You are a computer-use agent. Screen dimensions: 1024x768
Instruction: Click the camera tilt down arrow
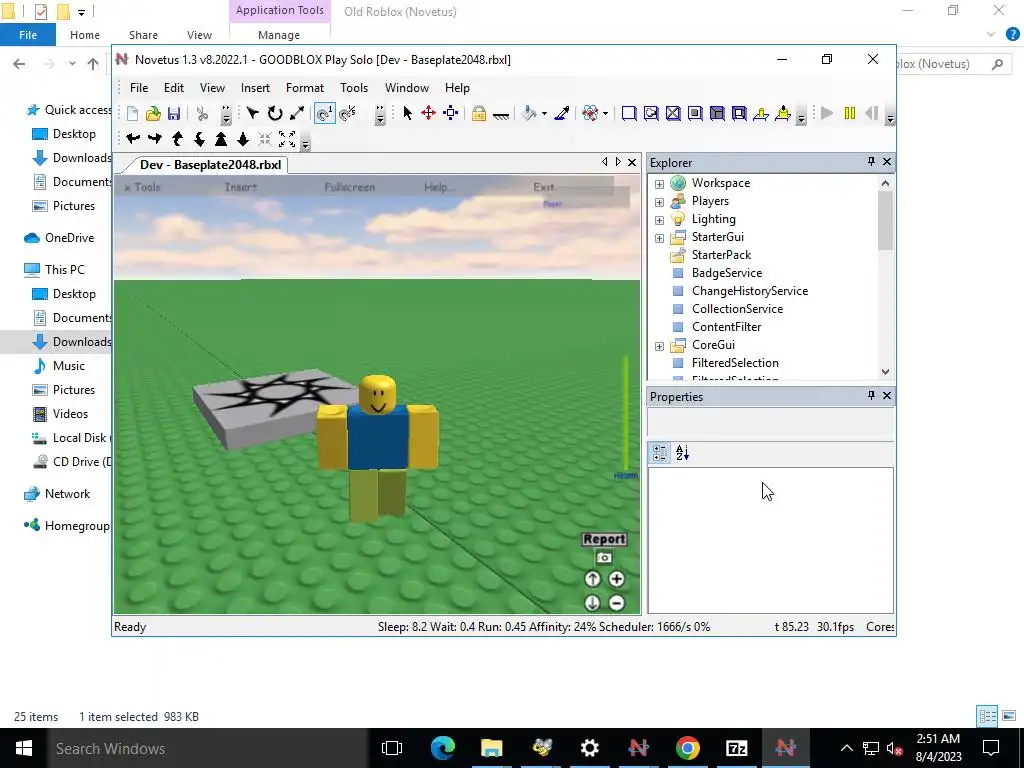point(199,138)
